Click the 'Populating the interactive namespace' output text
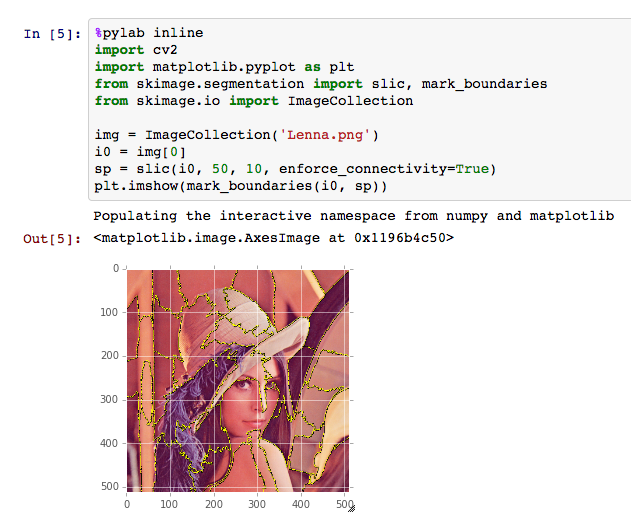Screen dimensions: 631x518 [x=354, y=216]
